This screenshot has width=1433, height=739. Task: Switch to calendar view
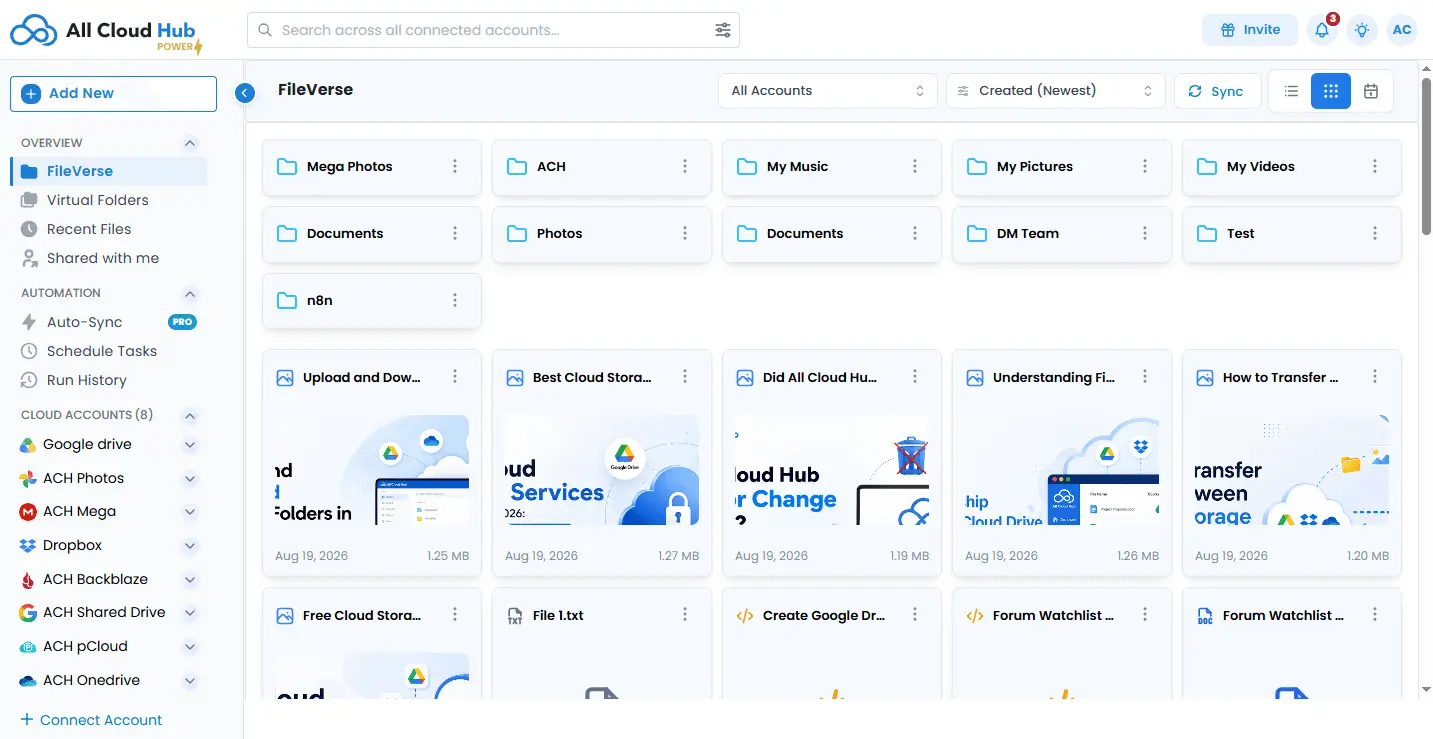coord(1371,91)
